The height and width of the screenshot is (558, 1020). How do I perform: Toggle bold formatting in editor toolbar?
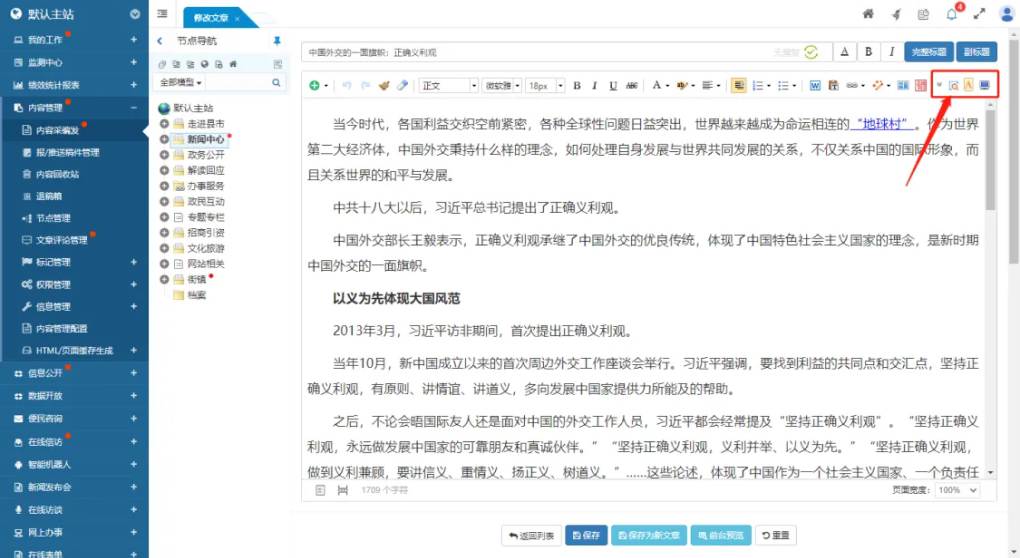click(x=576, y=86)
